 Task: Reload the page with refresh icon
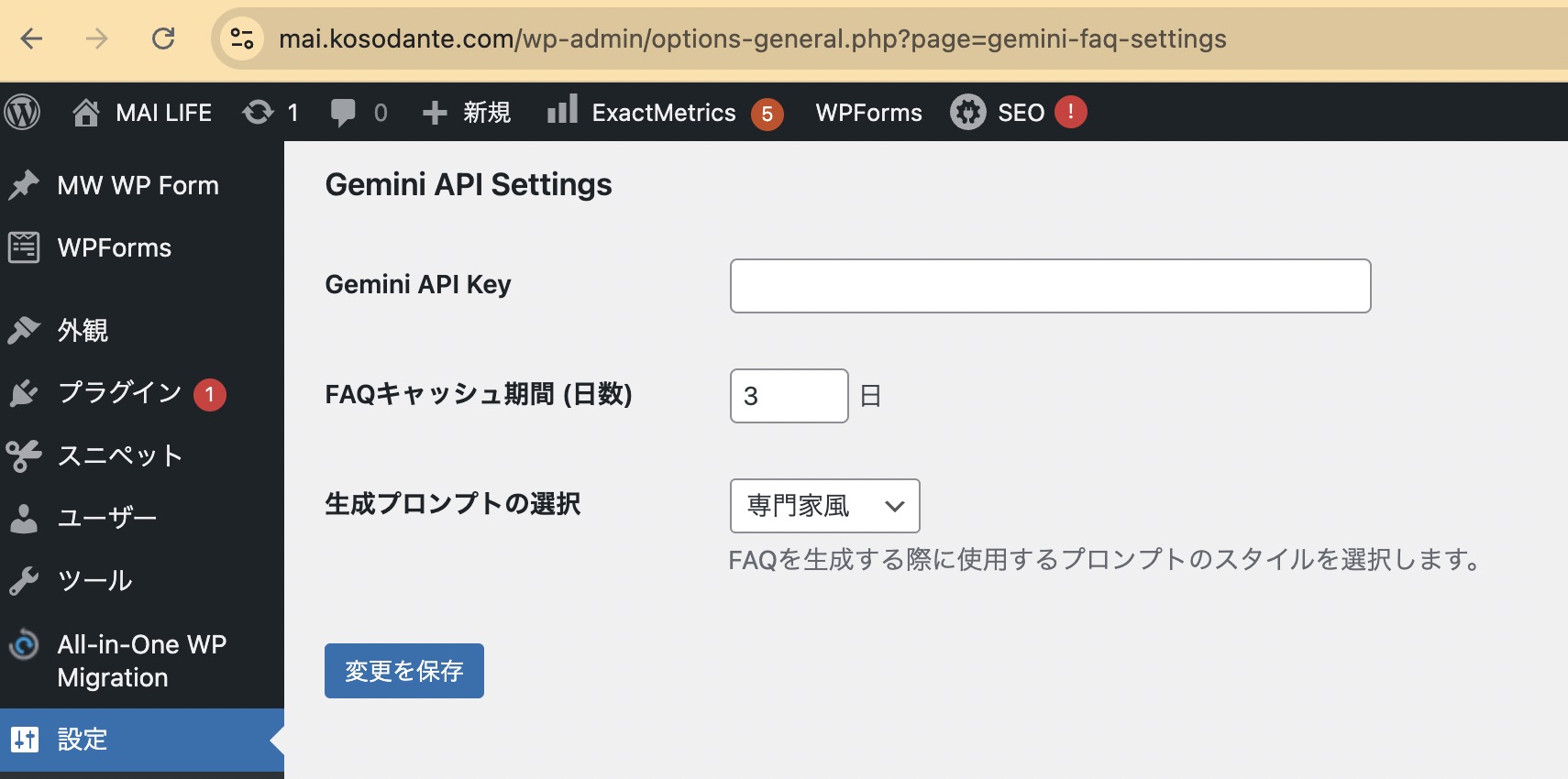point(163,38)
